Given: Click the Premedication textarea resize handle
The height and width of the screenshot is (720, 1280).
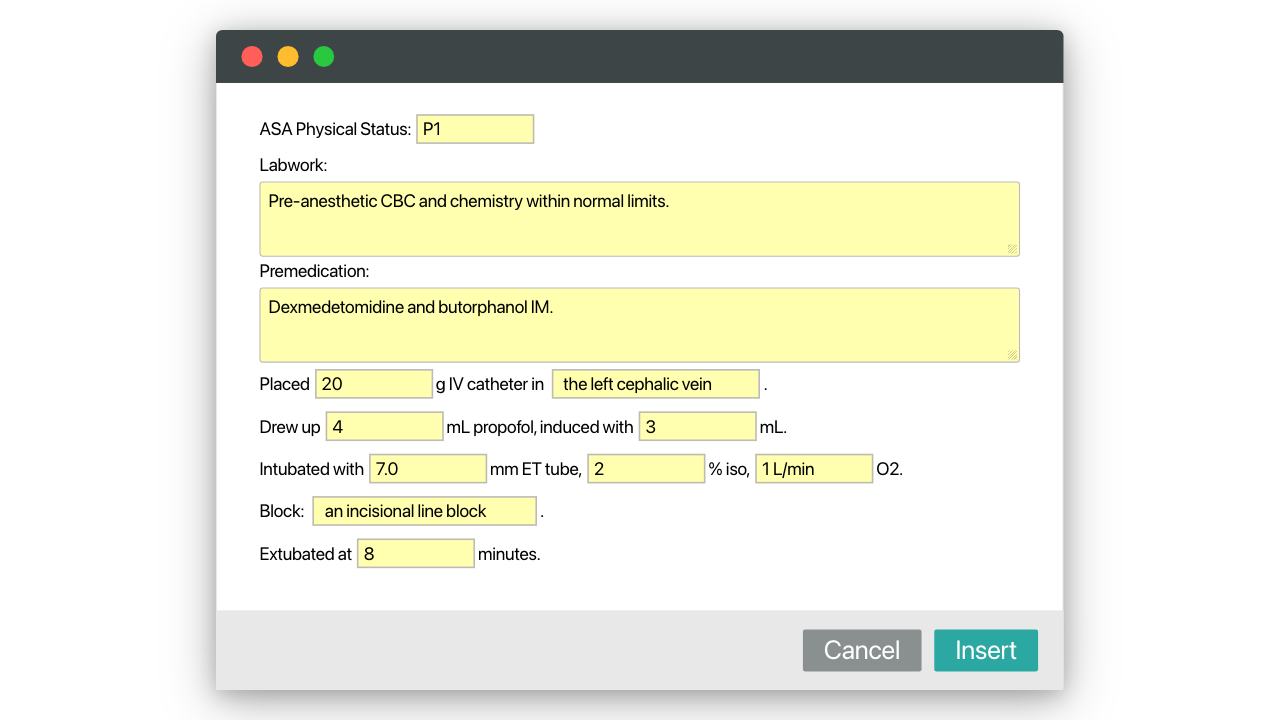Looking at the screenshot, I should 1012,355.
